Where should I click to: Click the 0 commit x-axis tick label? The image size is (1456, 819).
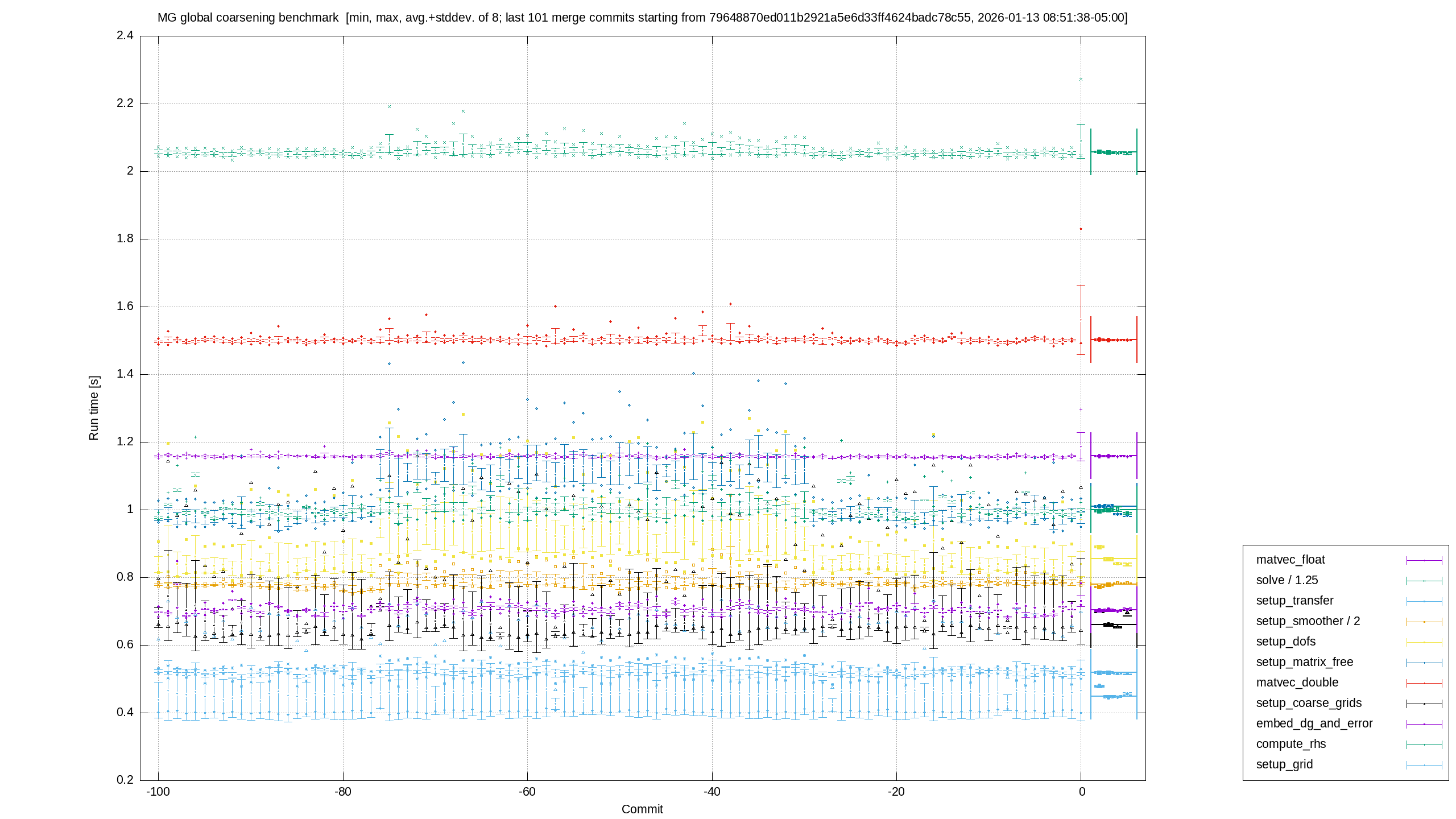point(1082,792)
